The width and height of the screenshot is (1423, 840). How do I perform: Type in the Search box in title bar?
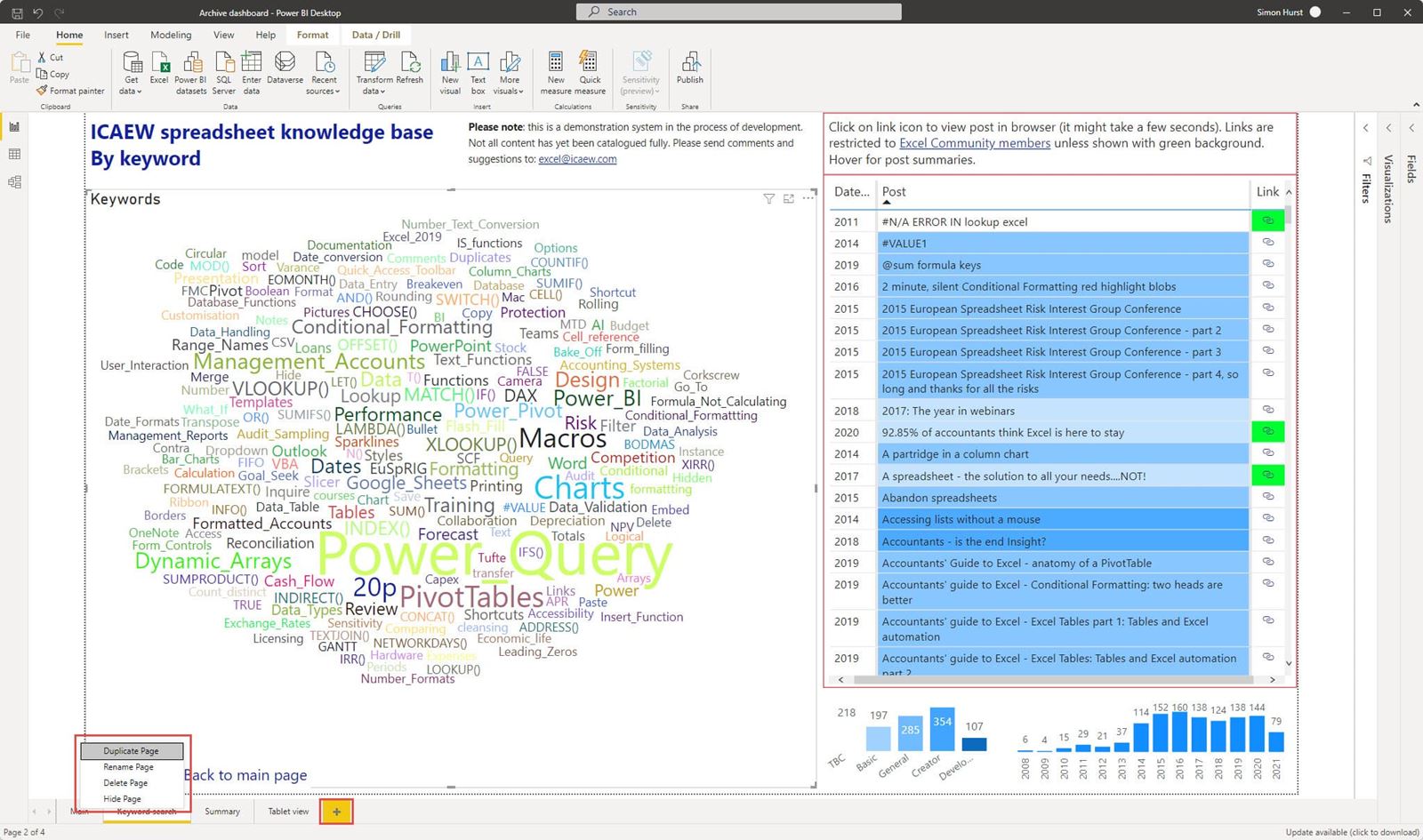738,12
